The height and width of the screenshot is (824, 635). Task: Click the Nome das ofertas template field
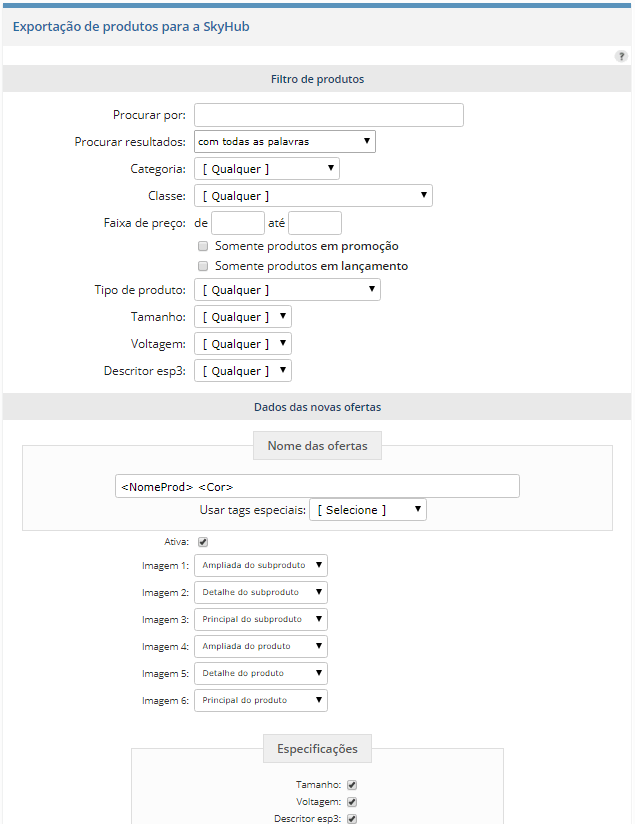[318, 486]
